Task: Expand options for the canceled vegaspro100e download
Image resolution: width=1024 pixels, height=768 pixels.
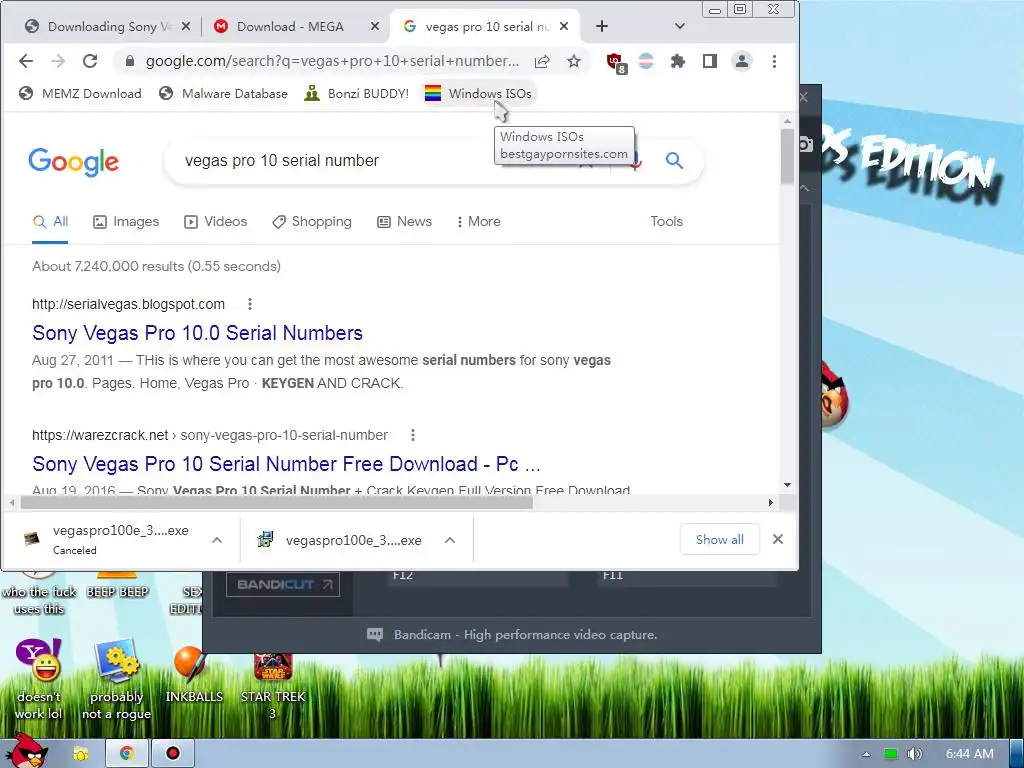Action: [x=217, y=540]
